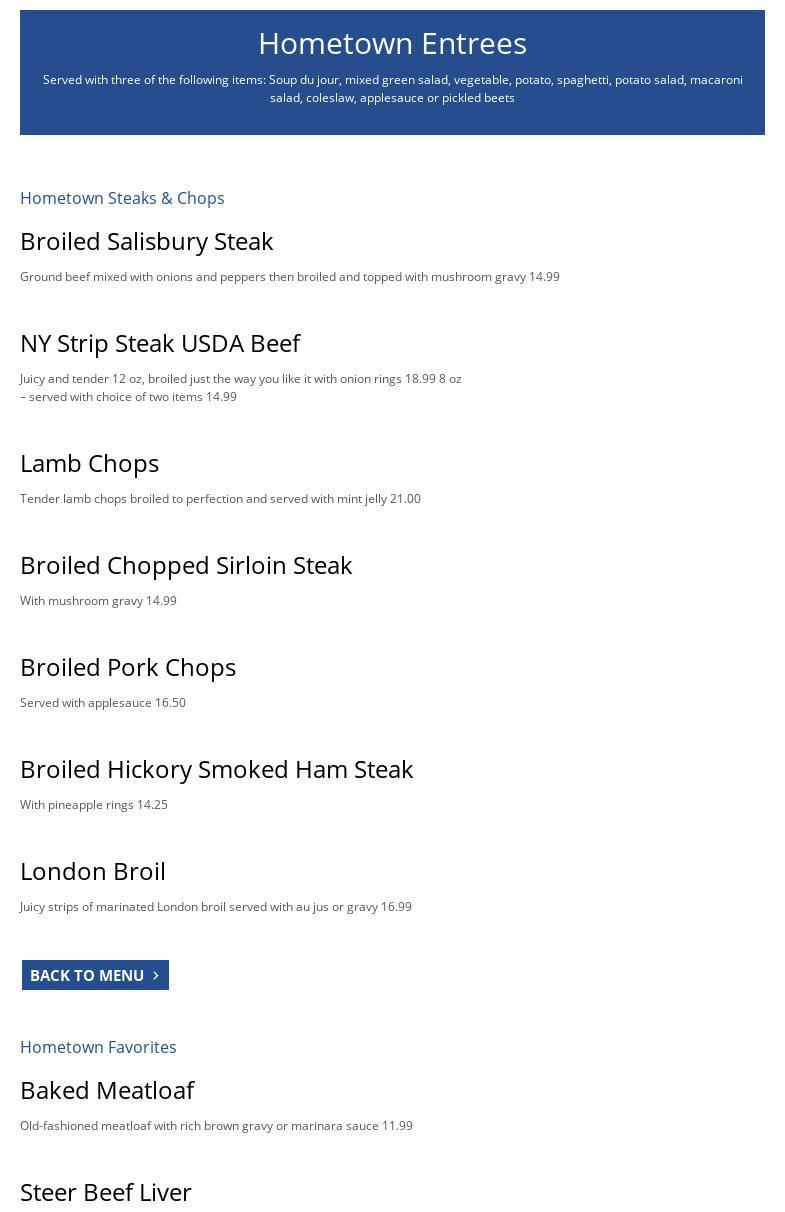
Task: Click the NY Strip Steak USDA Beef heading
Action: [160, 343]
